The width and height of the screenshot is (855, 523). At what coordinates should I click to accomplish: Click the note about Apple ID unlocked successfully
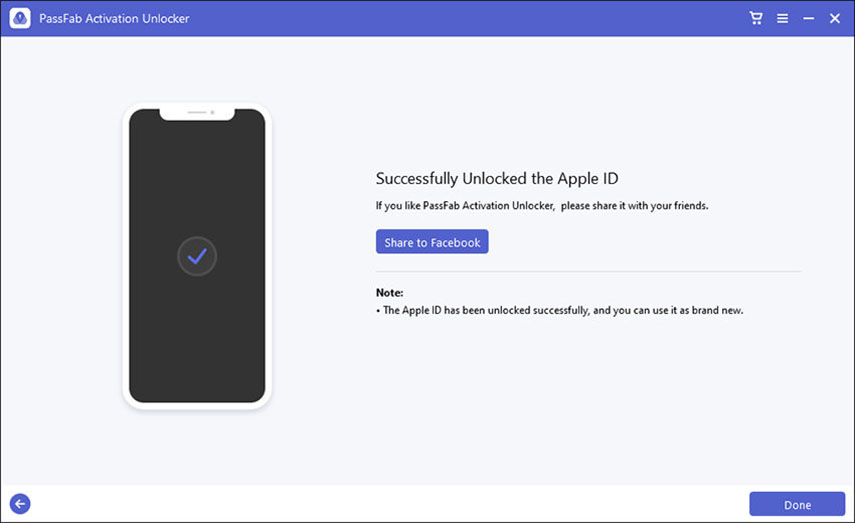pyautogui.click(x=563, y=310)
